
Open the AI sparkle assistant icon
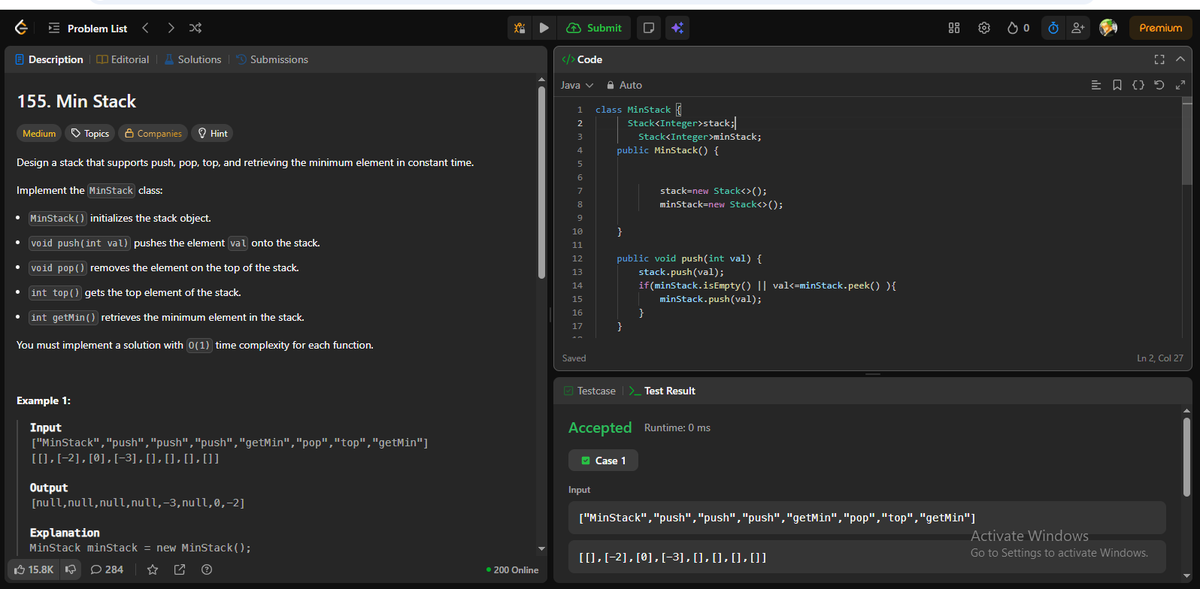[x=677, y=28]
